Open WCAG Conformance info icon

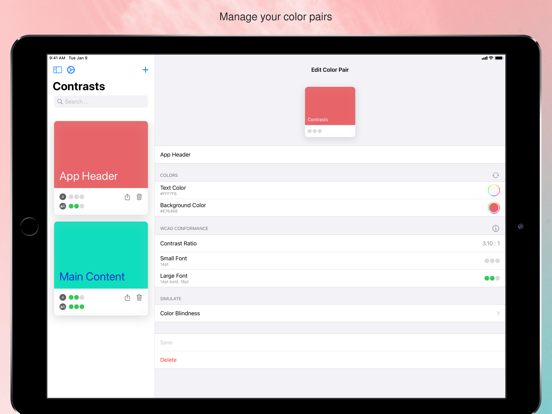495,228
